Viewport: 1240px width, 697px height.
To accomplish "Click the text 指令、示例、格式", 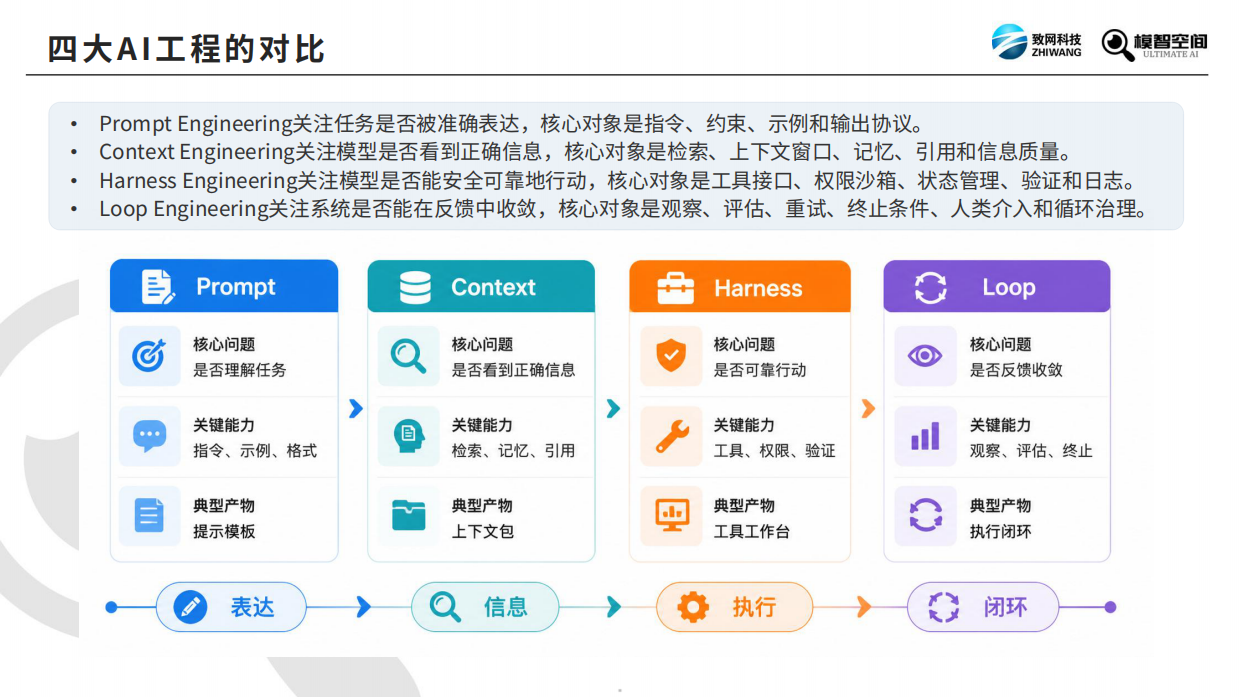I will pos(255,451).
